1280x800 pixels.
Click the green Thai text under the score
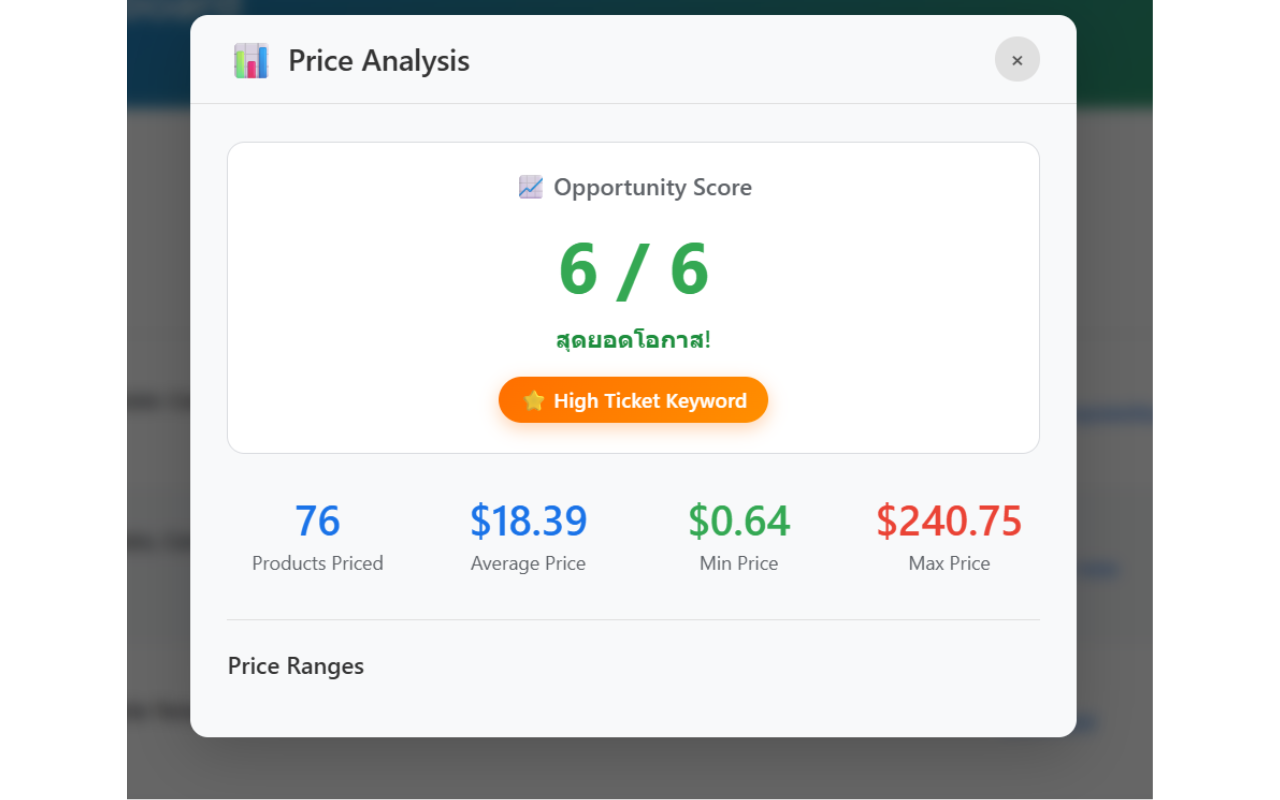point(633,340)
